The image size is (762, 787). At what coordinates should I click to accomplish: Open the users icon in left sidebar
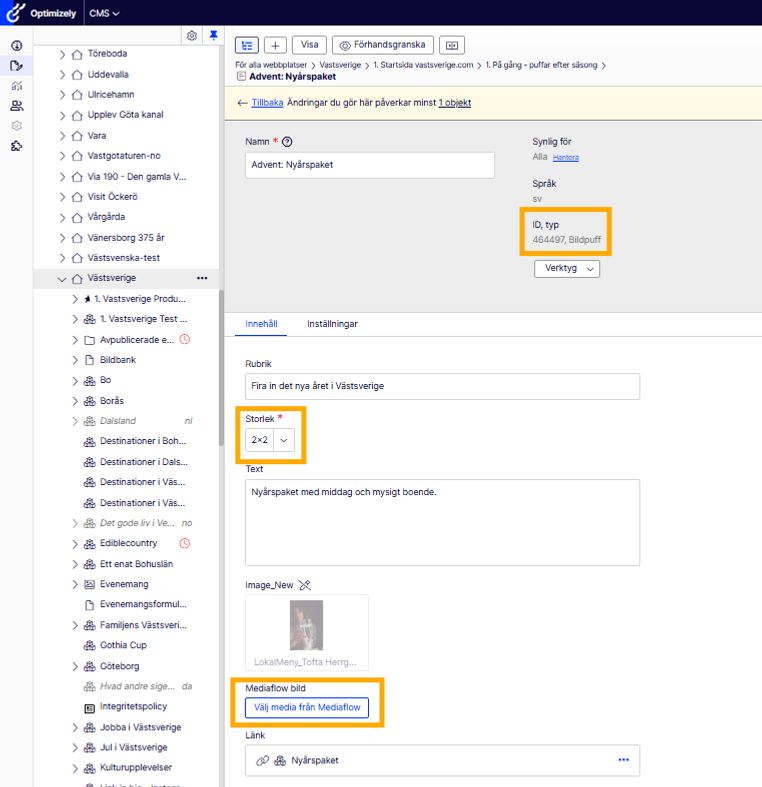(15, 106)
